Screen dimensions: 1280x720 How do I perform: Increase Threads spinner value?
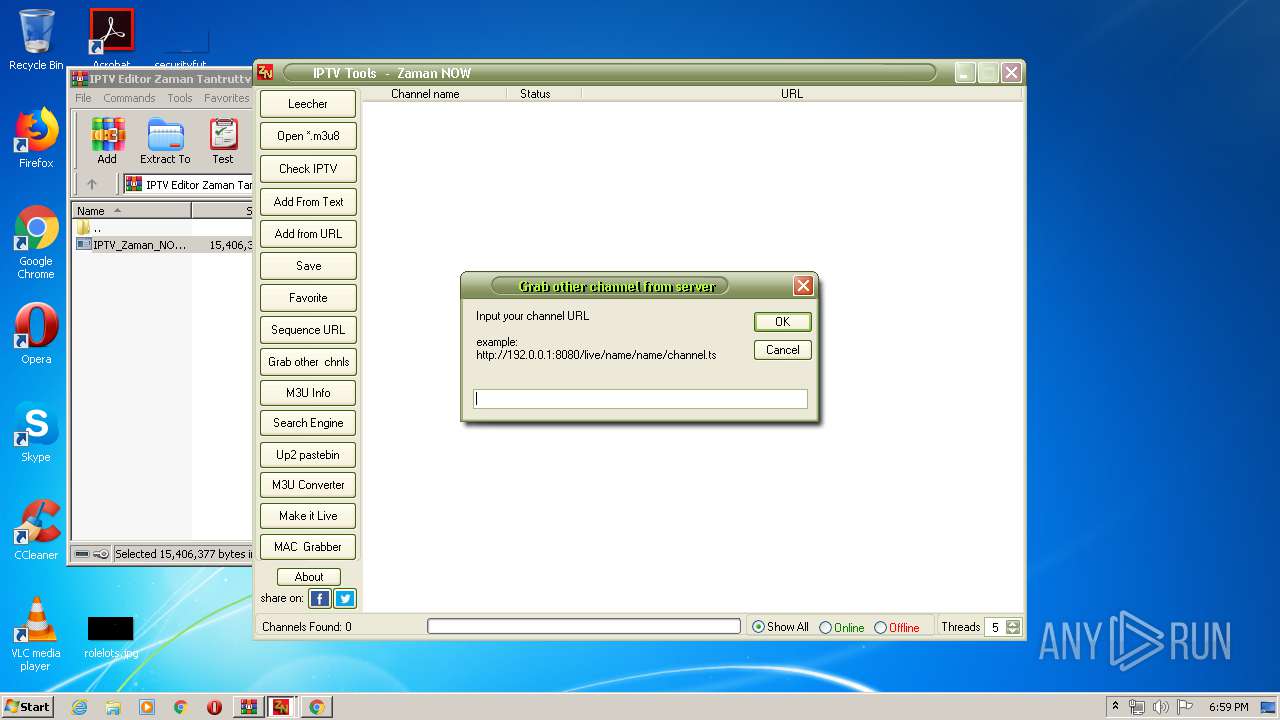(1013, 623)
